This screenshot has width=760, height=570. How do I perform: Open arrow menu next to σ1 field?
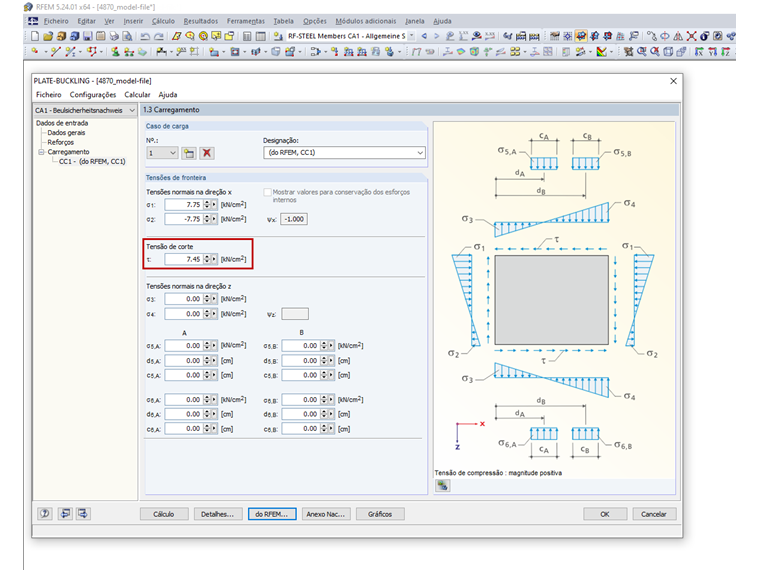point(214,205)
